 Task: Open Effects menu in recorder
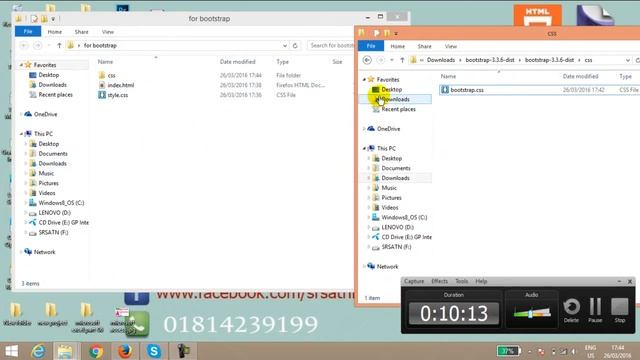pyautogui.click(x=440, y=281)
